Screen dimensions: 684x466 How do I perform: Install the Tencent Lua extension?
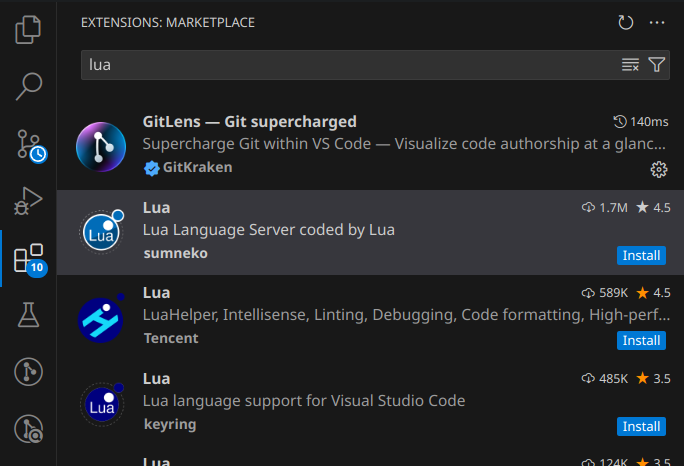point(641,340)
